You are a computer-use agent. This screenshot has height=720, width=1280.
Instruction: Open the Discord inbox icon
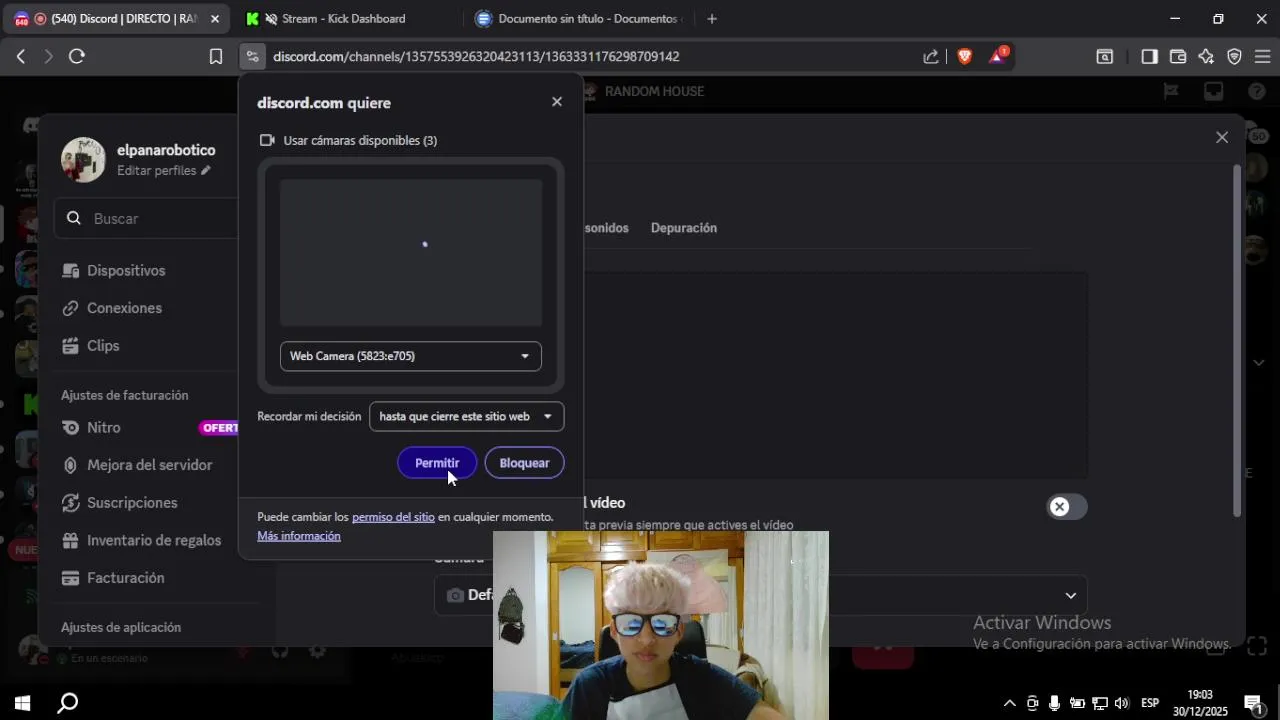pos(1213,91)
